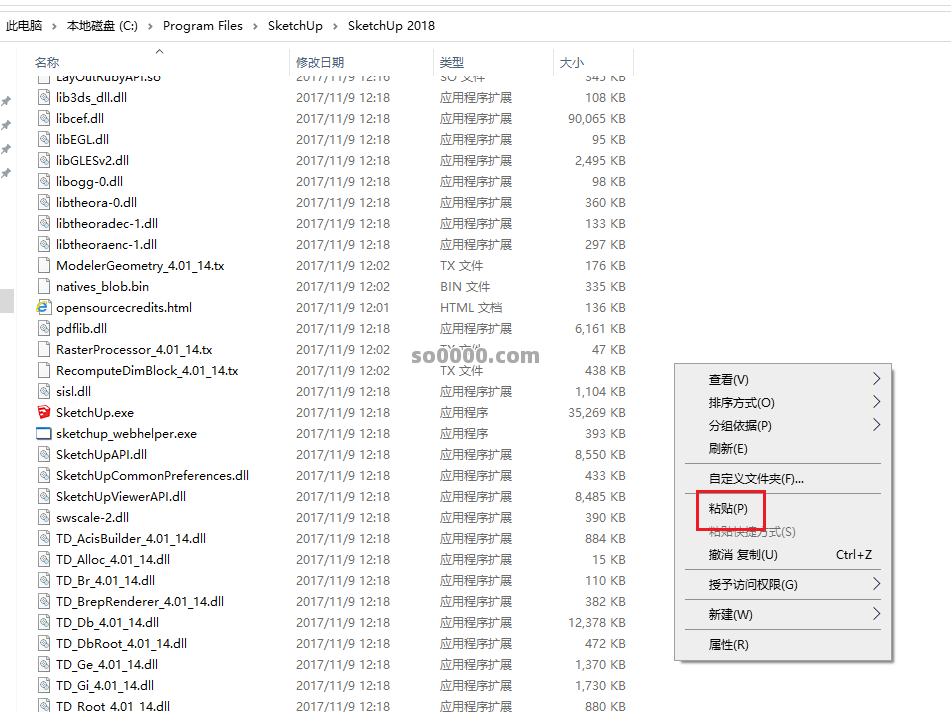The width and height of the screenshot is (951, 712).
Task: Expand the 新建(W) submenu arrow
Action: (x=876, y=614)
